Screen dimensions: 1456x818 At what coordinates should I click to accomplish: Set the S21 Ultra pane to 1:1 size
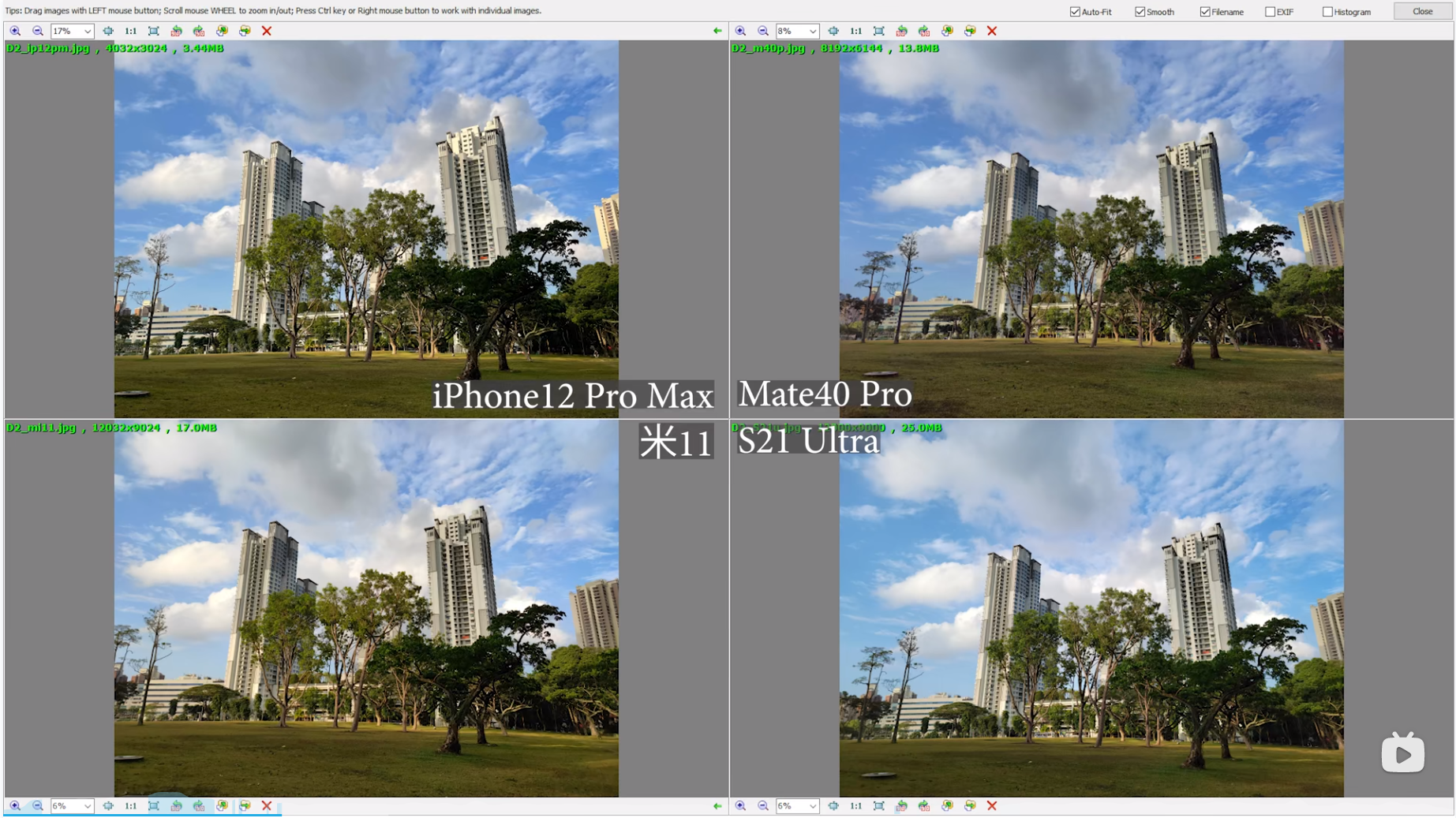[855, 805]
